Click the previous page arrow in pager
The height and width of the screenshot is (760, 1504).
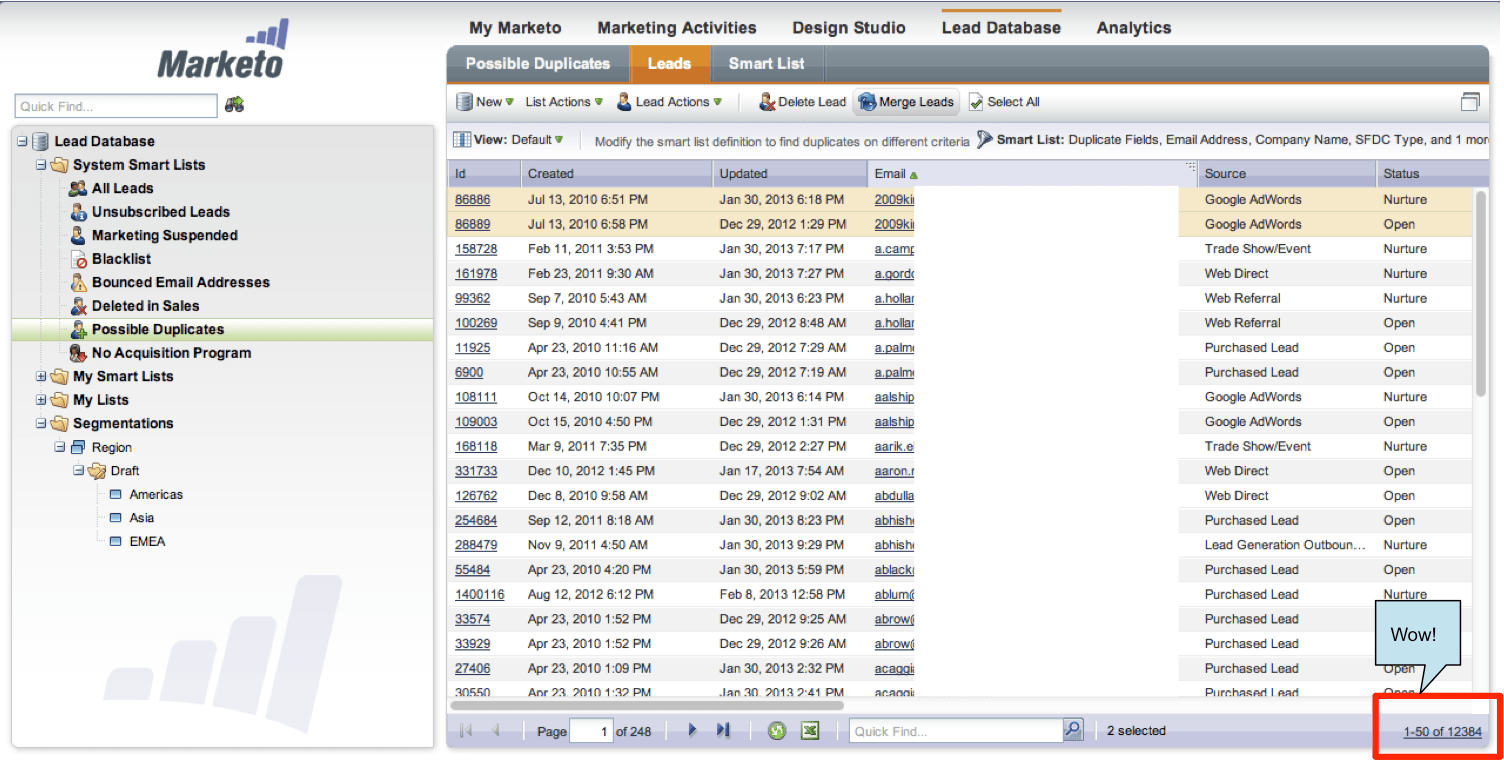[x=496, y=731]
